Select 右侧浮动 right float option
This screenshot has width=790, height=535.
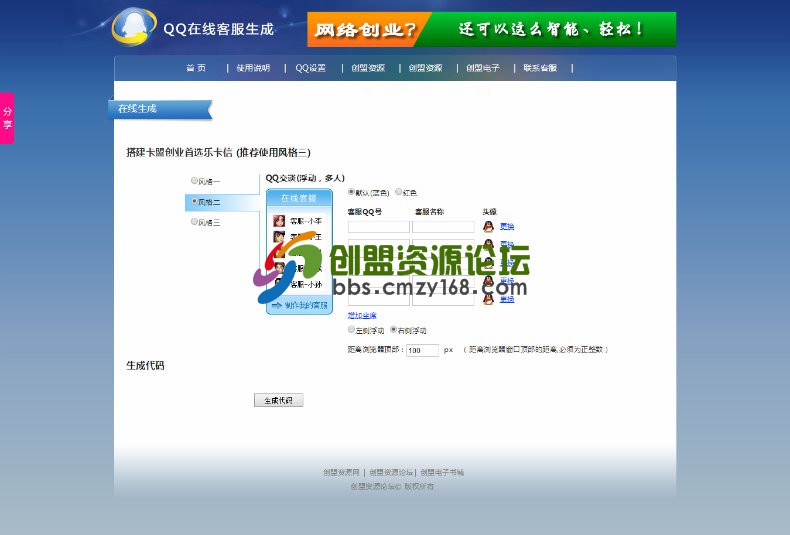[393, 329]
